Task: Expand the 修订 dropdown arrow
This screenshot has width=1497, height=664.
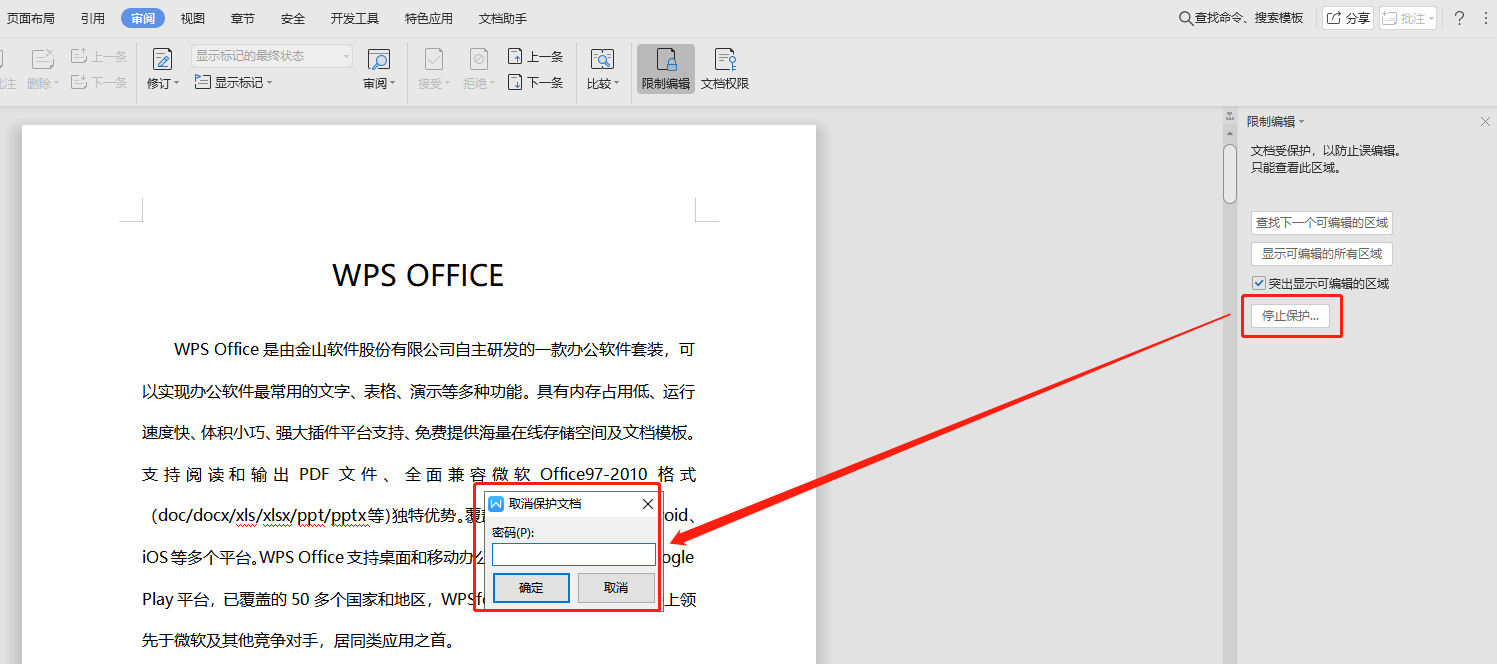Action: pyautogui.click(x=177, y=83)
